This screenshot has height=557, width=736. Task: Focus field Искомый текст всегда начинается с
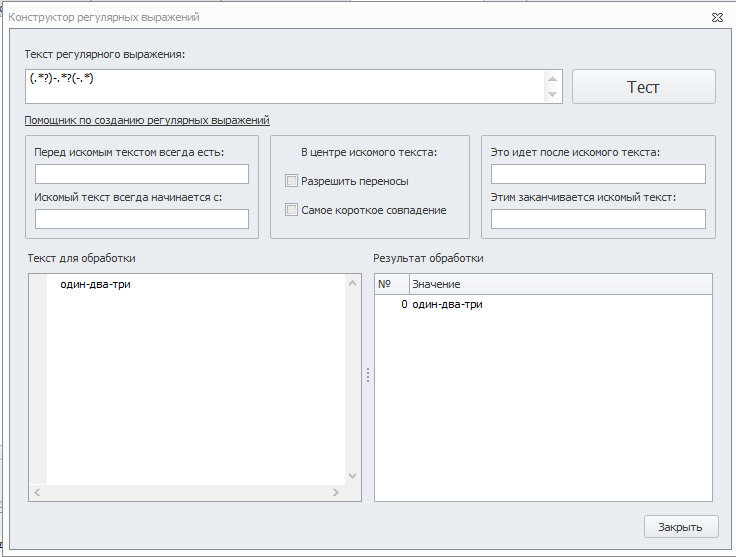coord(142,219)
